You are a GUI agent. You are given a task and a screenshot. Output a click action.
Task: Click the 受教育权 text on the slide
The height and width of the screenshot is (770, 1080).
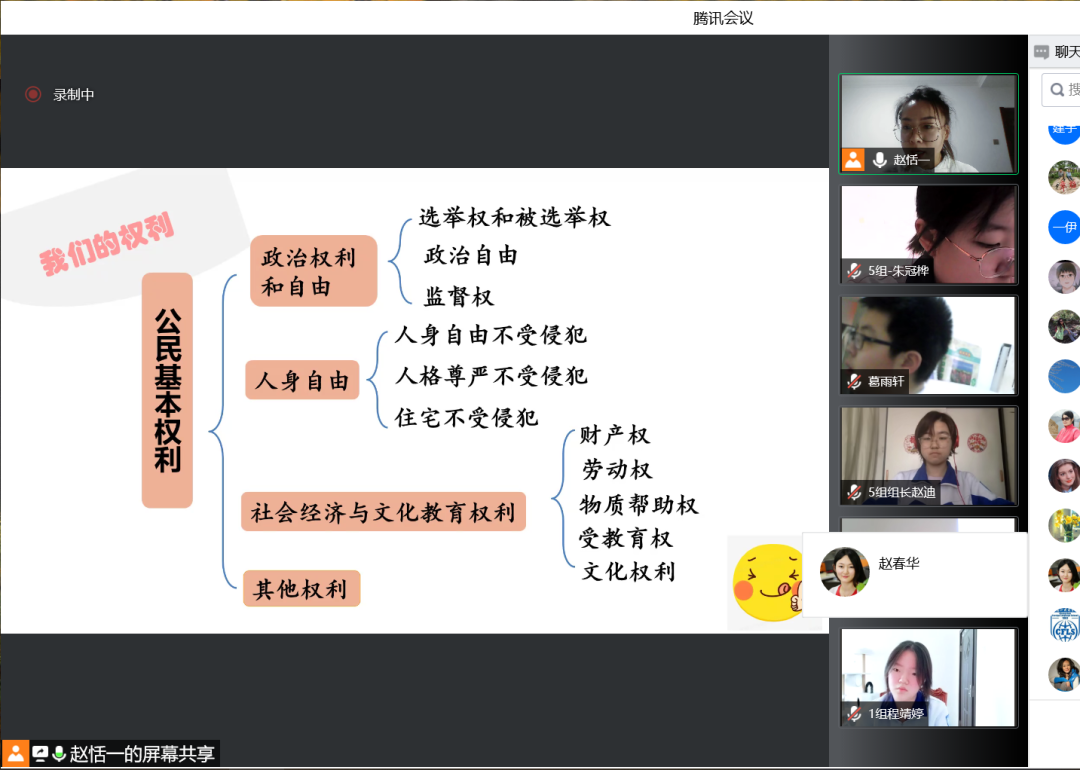[625, 539]
